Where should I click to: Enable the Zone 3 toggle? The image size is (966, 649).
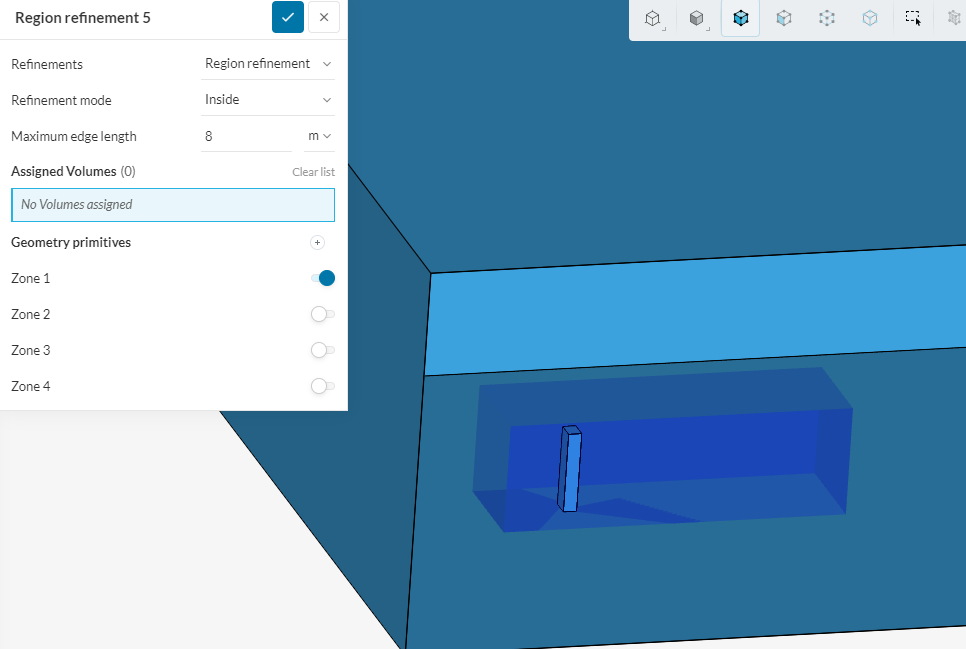point(322,350)
